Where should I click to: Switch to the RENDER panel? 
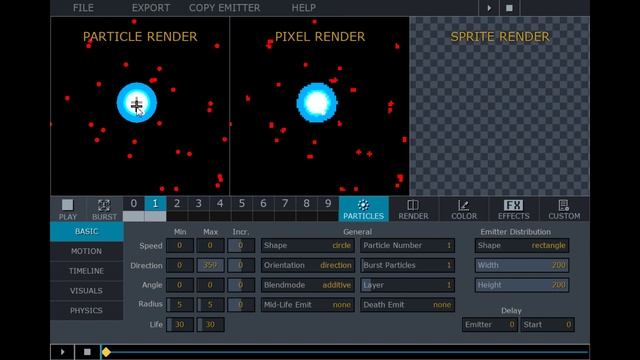pyautogui.click(x=413, y=209)
